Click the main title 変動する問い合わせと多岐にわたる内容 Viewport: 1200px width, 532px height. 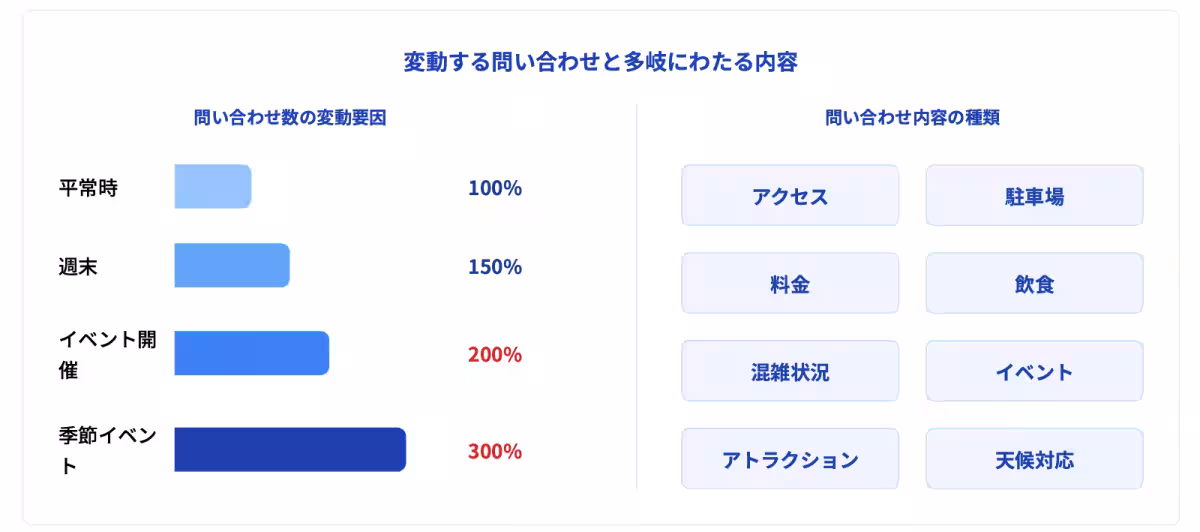(x=600, y=62)
